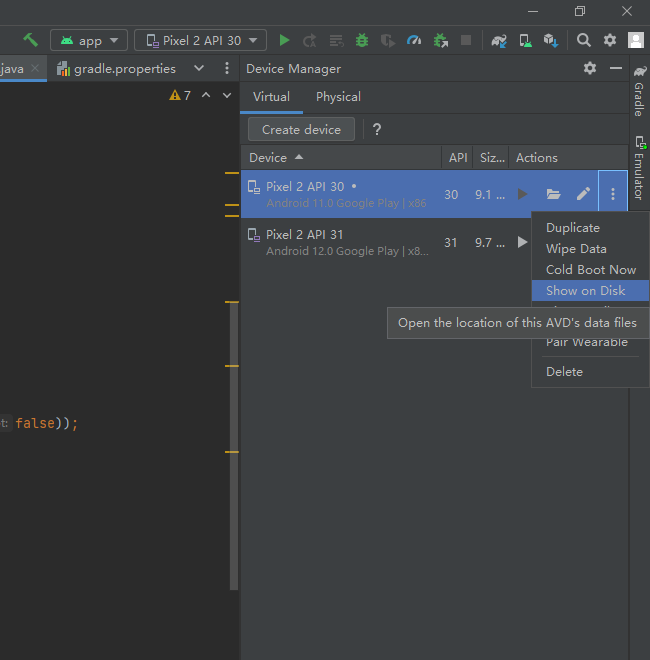Click the magnifier Search Everywhere icon

[584, 40]
